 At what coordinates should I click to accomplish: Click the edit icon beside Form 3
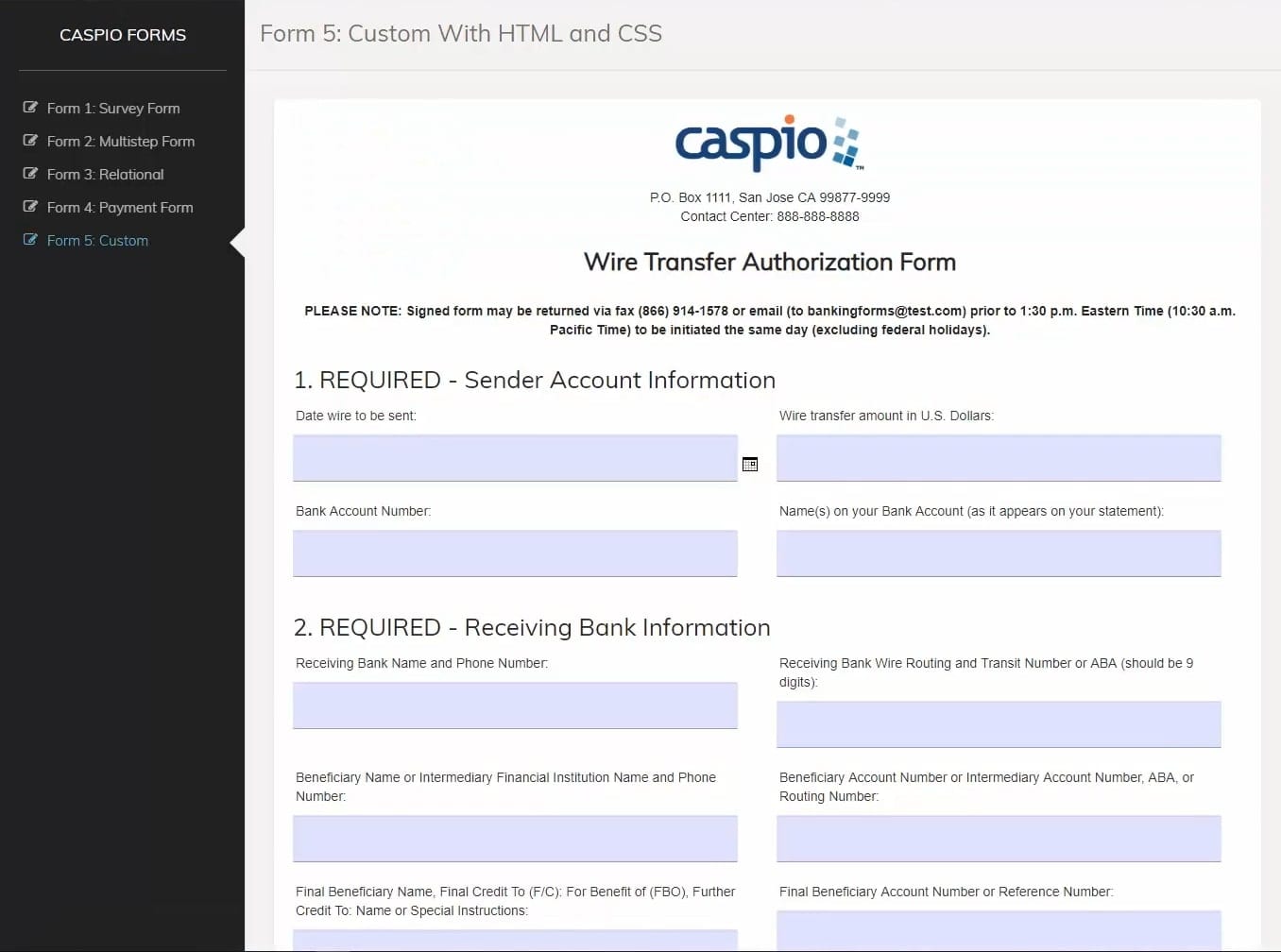point(30,174)
